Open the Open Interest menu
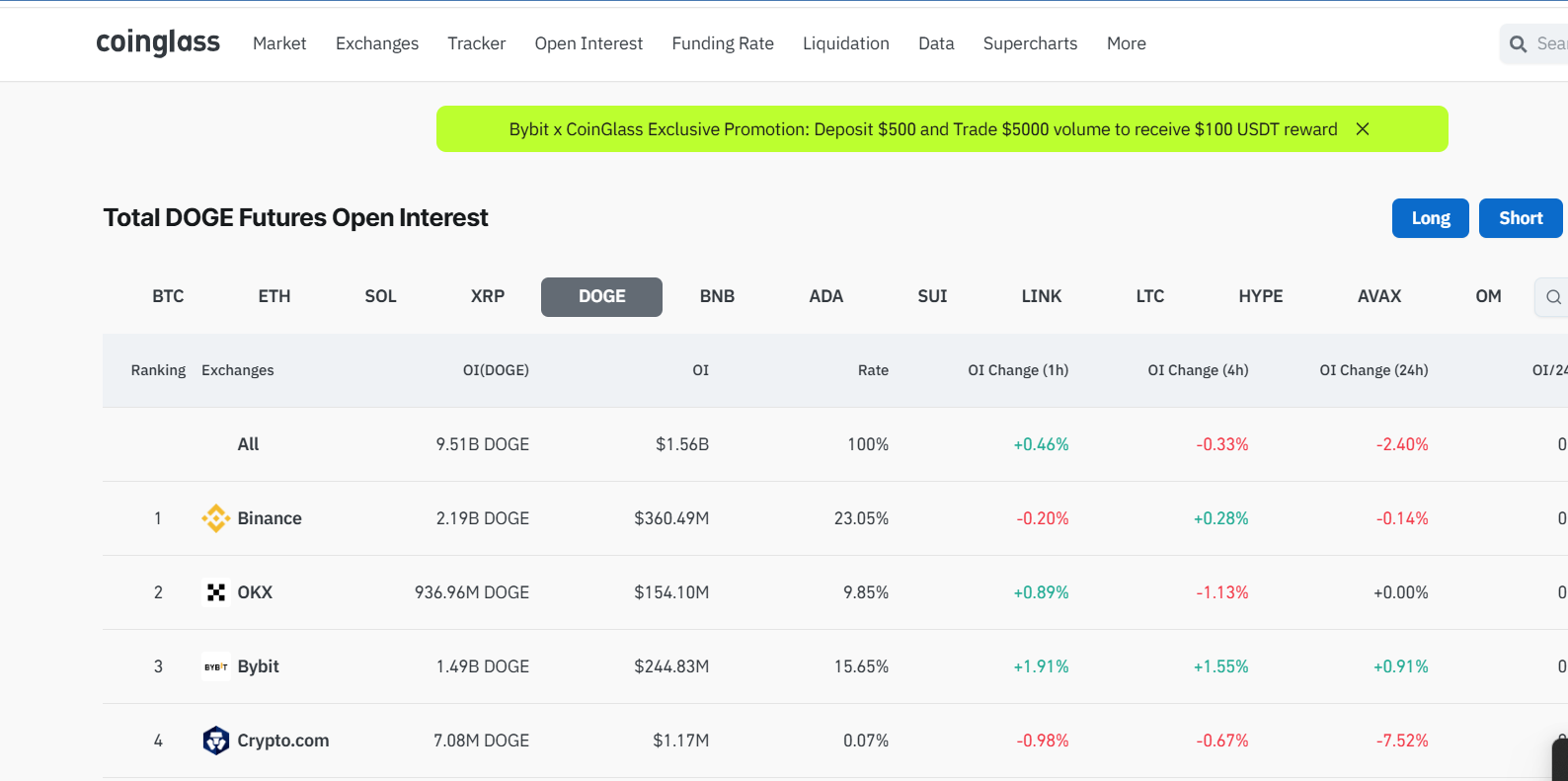Viewport: 1568px width, 781px height. [588, 43]
